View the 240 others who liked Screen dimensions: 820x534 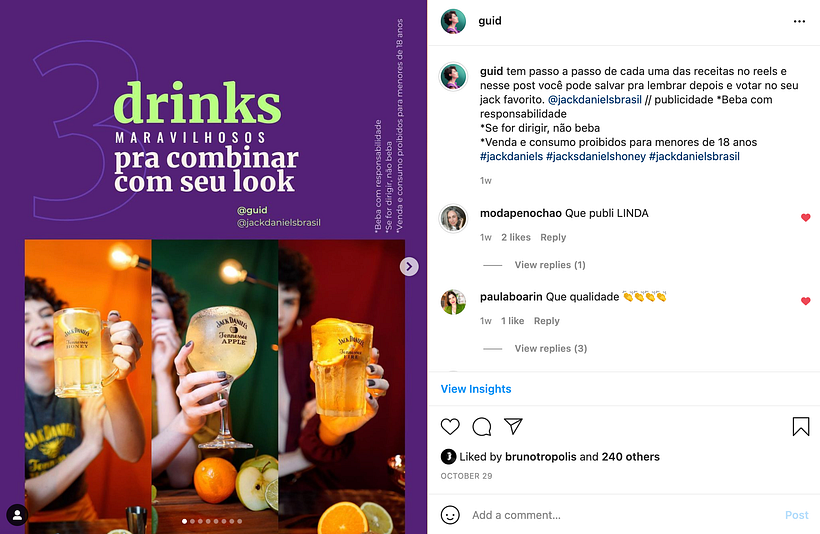tap(630, 457)
